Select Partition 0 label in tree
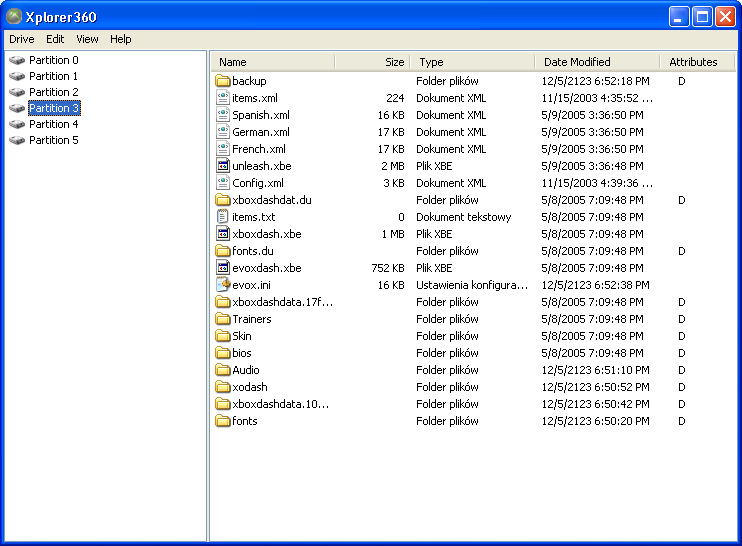Image resolution: width=742 pixels, height=546 pixels. click(x=53, y=60)
